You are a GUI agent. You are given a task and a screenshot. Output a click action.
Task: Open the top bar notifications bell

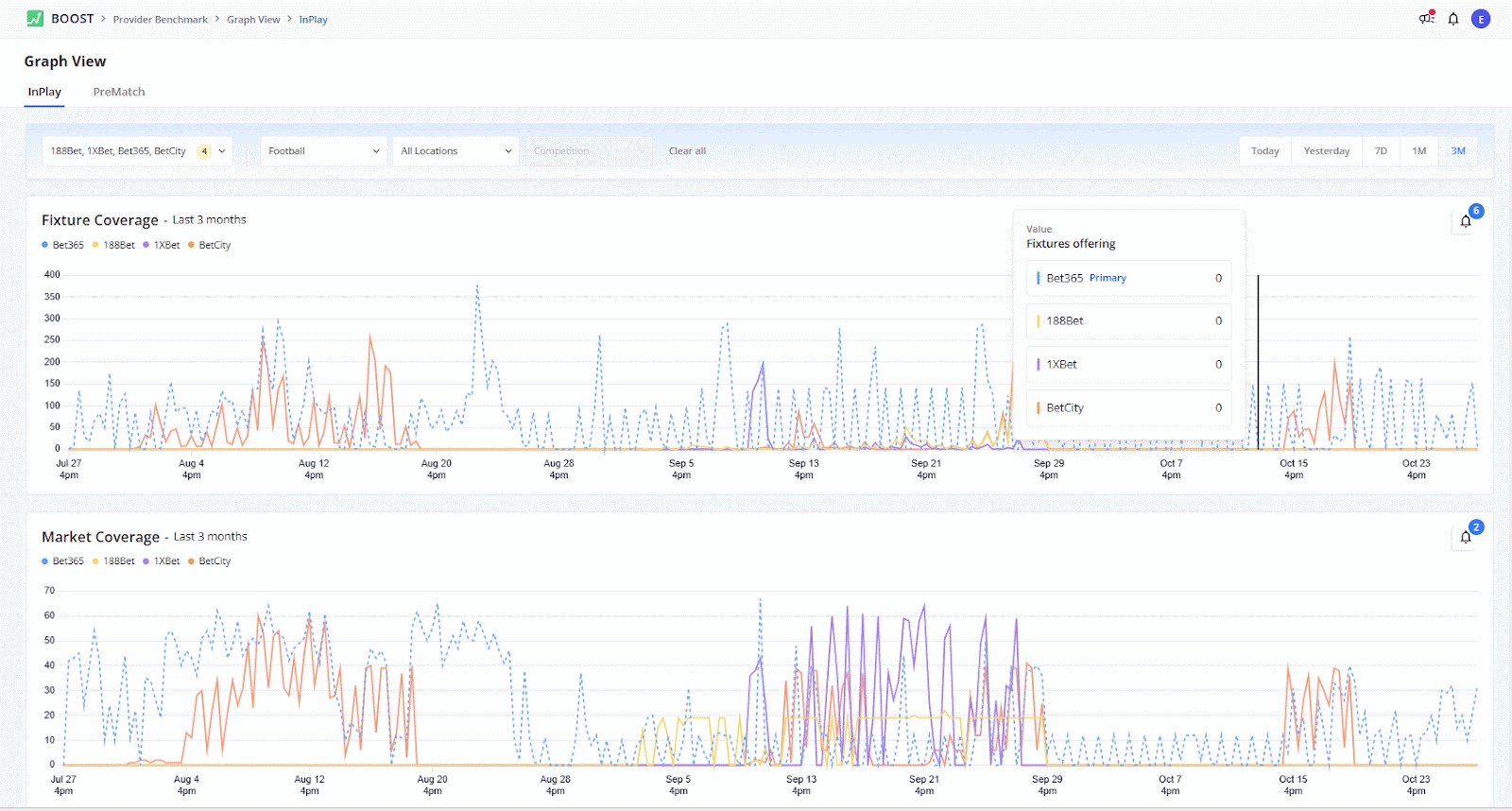coord(1453,19)
